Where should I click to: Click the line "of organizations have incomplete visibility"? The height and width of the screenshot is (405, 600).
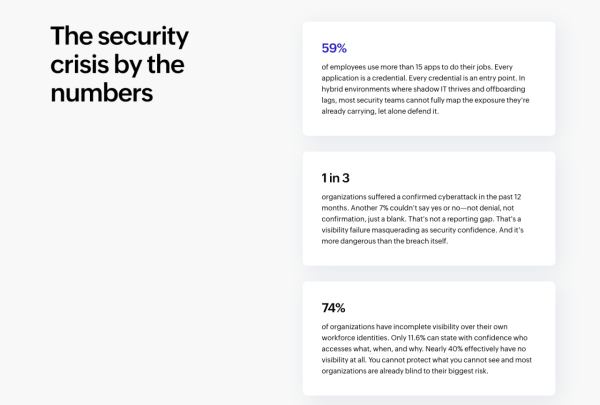(x=414, y=327)
